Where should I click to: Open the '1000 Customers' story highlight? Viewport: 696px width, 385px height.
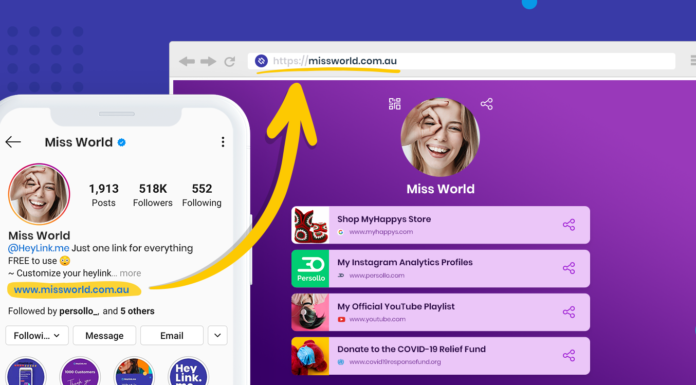pyautogui.click(x=80, y=372)
